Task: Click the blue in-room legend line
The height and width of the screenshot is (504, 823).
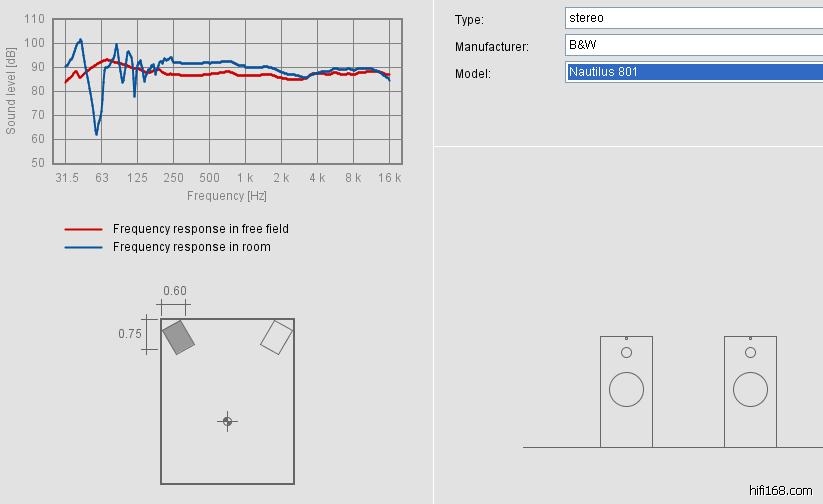Action: point(83,247)
